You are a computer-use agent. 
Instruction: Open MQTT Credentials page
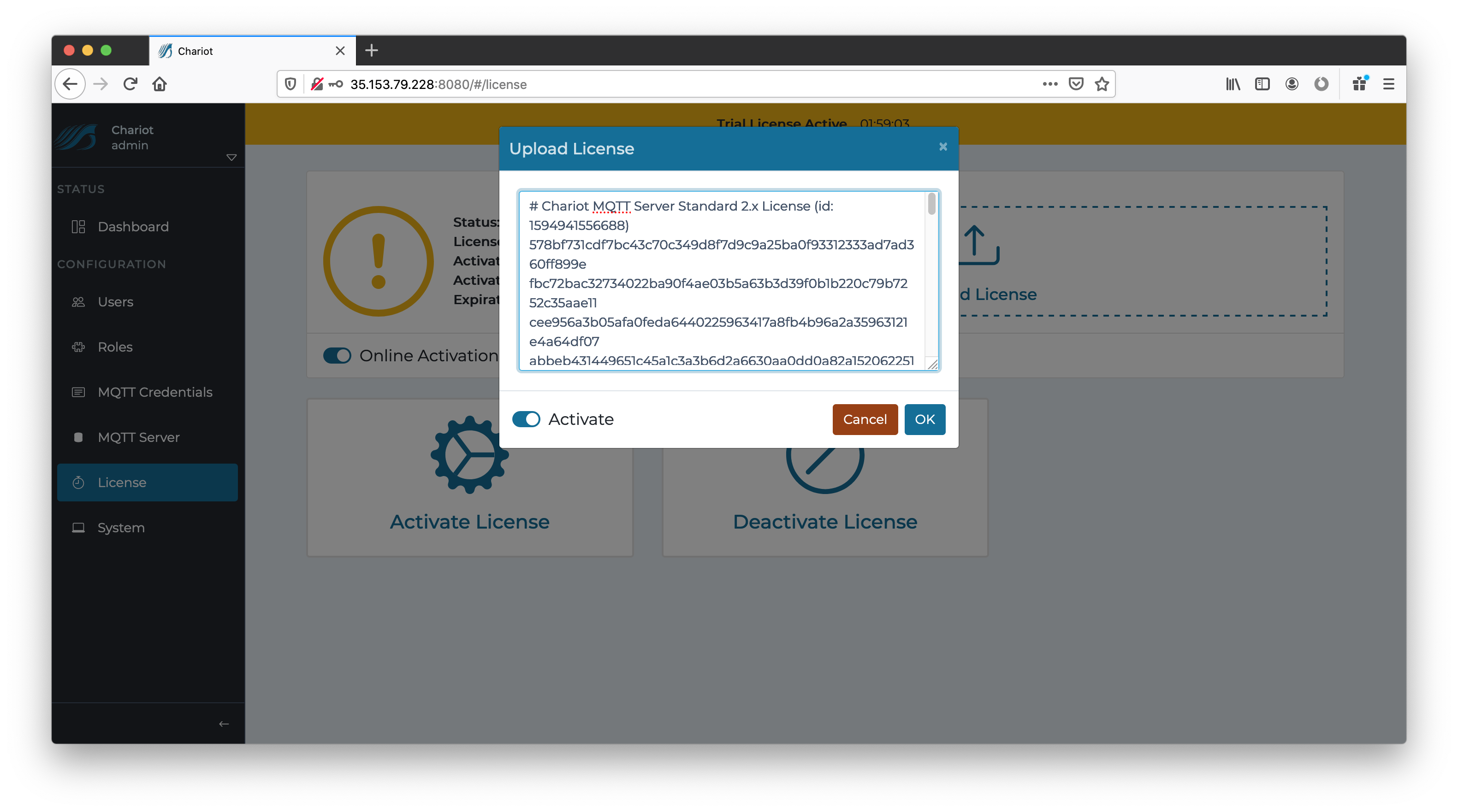148,392
